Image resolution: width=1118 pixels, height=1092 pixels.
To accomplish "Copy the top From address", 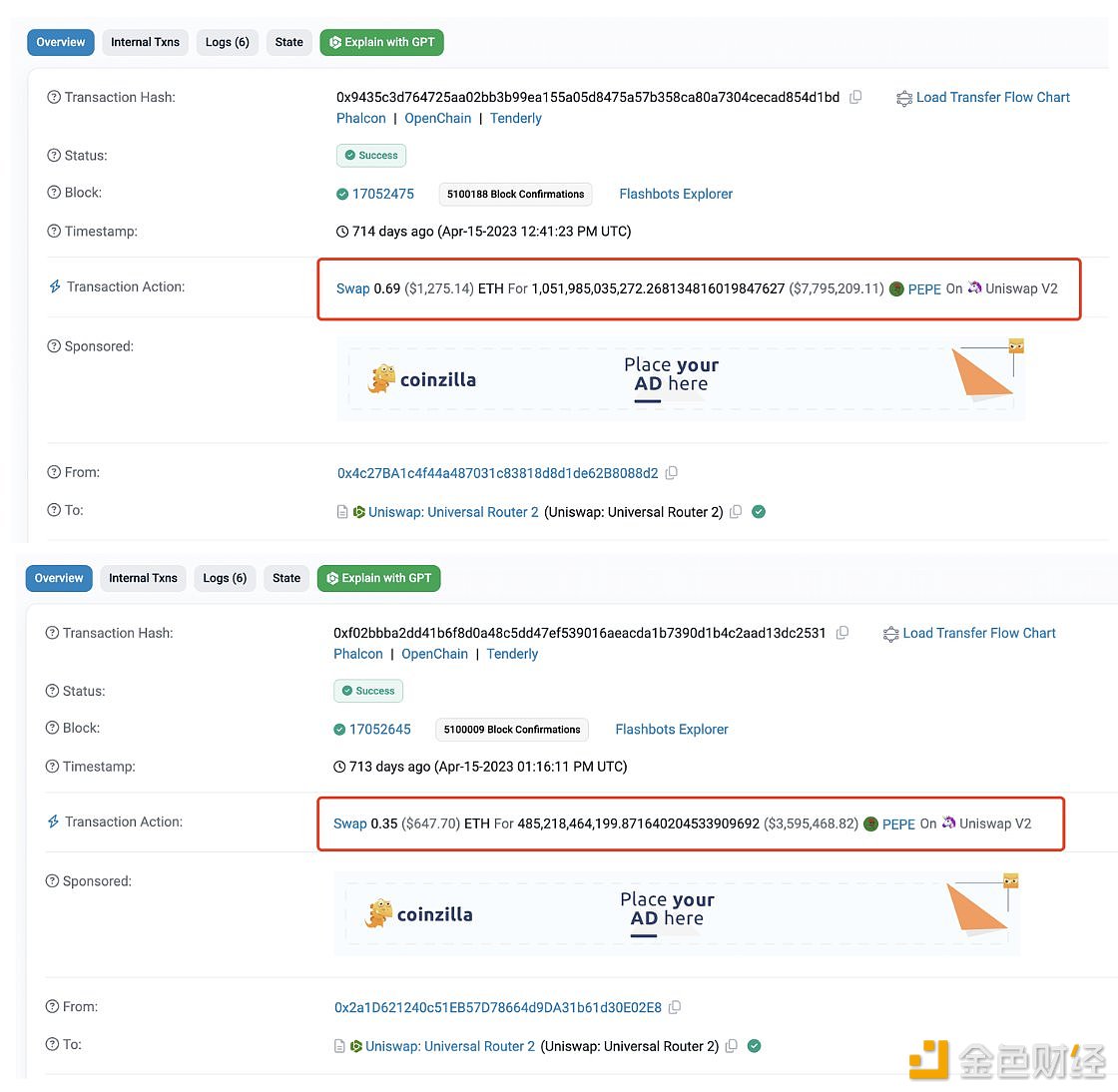I will click(x=672, y=473).
